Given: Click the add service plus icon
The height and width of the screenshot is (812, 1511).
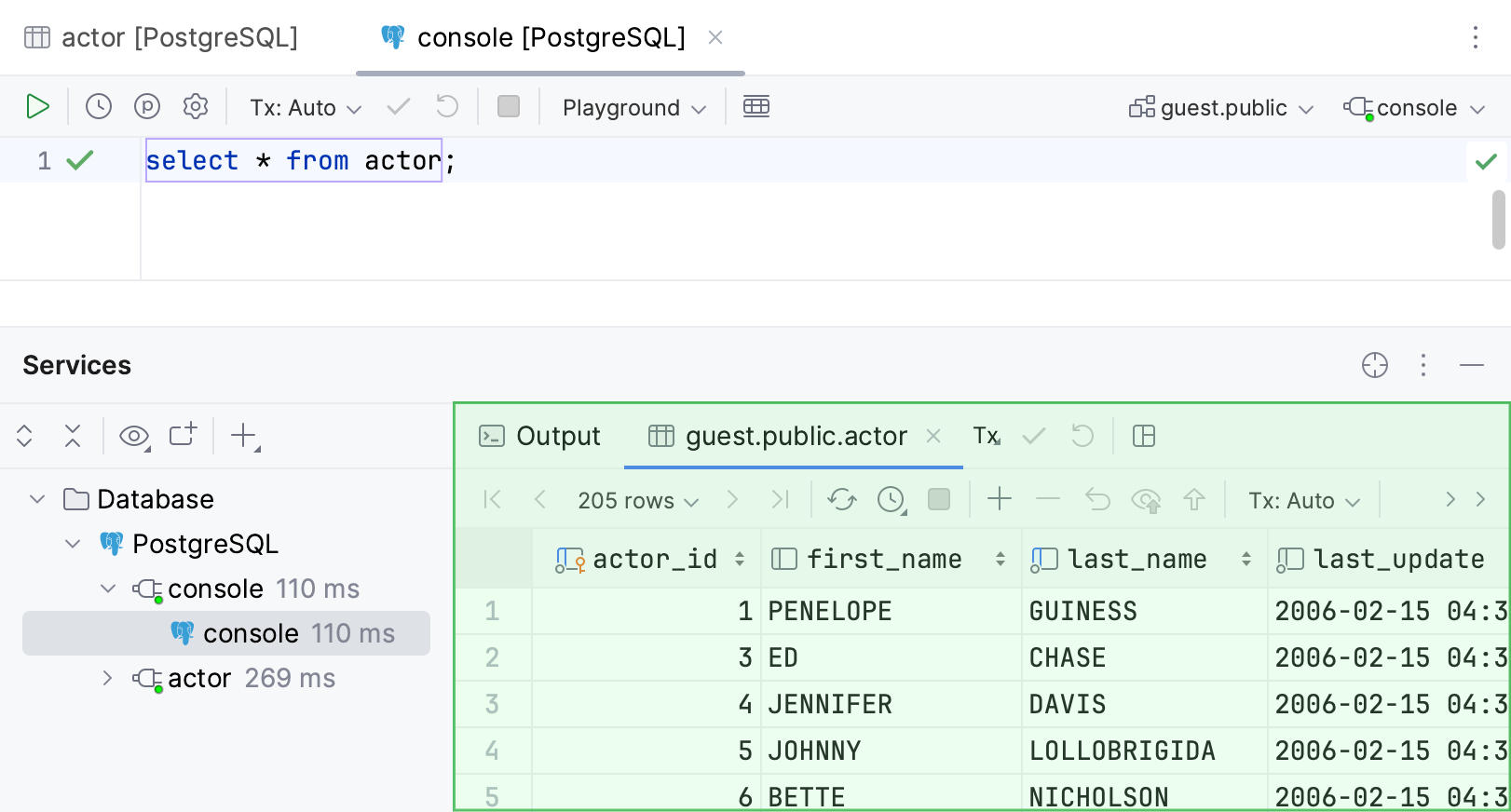Looking at the screenshot, I should (x=244, y=436).
